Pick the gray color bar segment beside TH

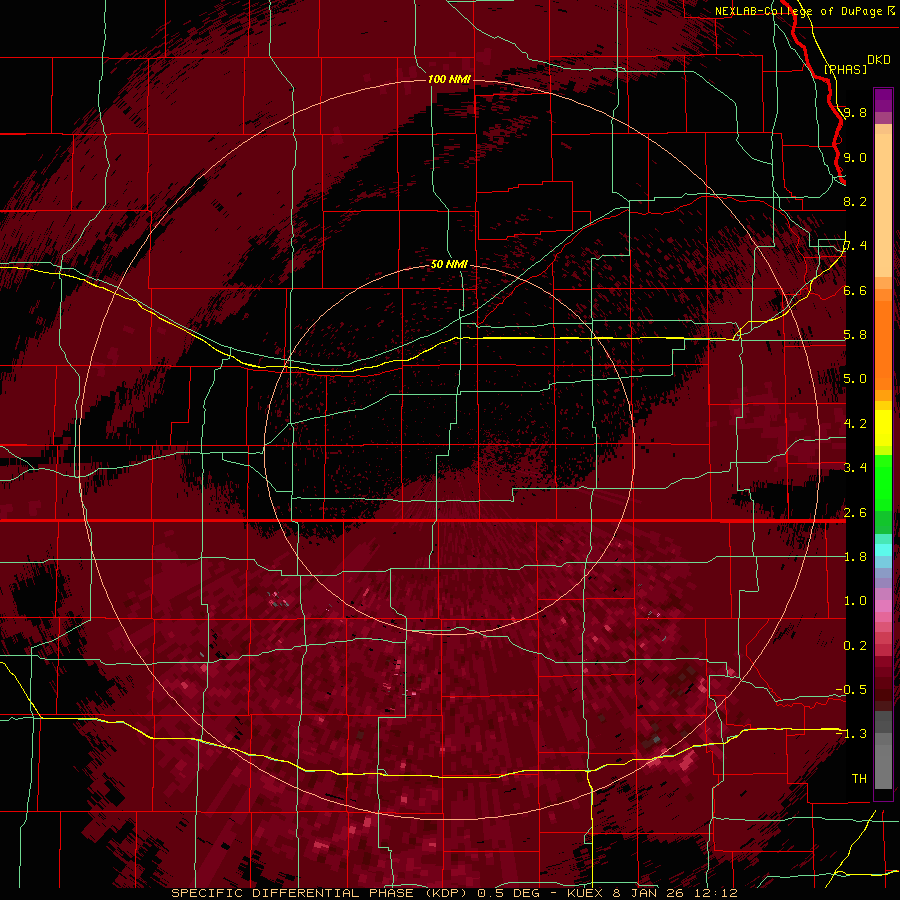point(883,769)
